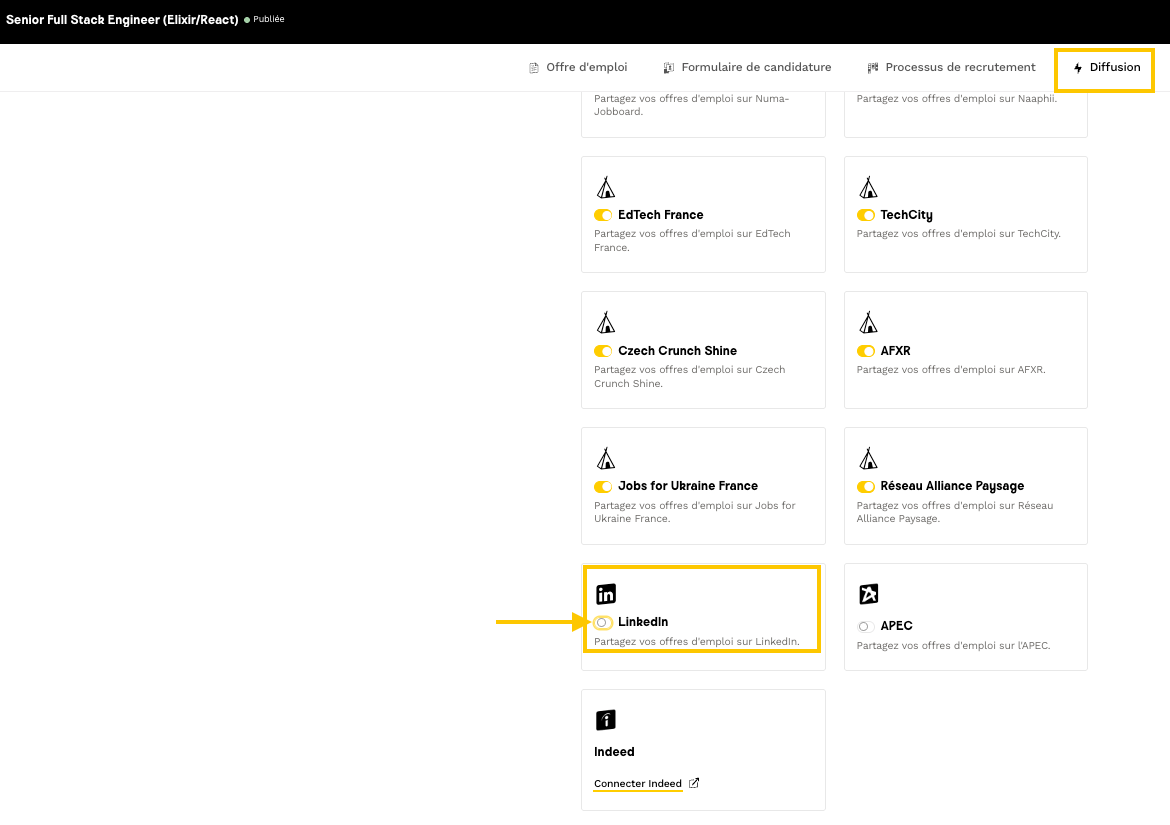Open the Processus de recrutement tab

[951, 68]
